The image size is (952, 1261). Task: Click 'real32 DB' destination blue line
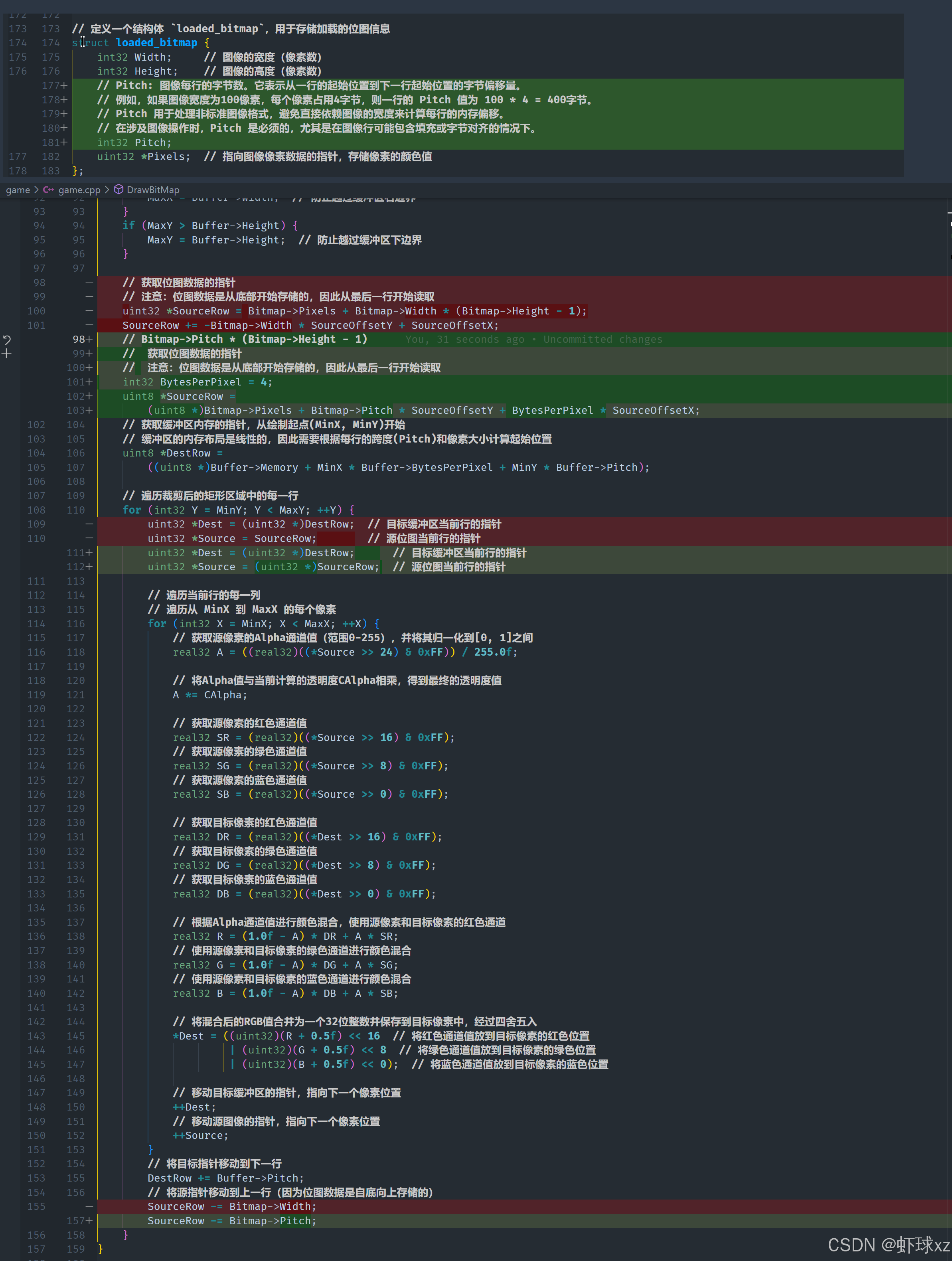pos(304,894)
